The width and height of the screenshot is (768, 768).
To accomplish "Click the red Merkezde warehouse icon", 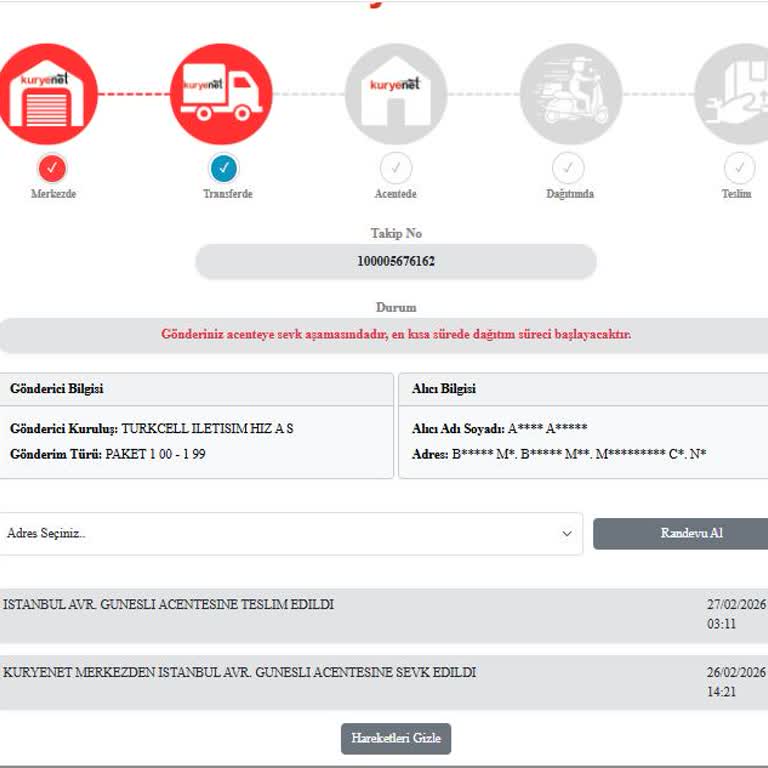I will pos(46,94).
